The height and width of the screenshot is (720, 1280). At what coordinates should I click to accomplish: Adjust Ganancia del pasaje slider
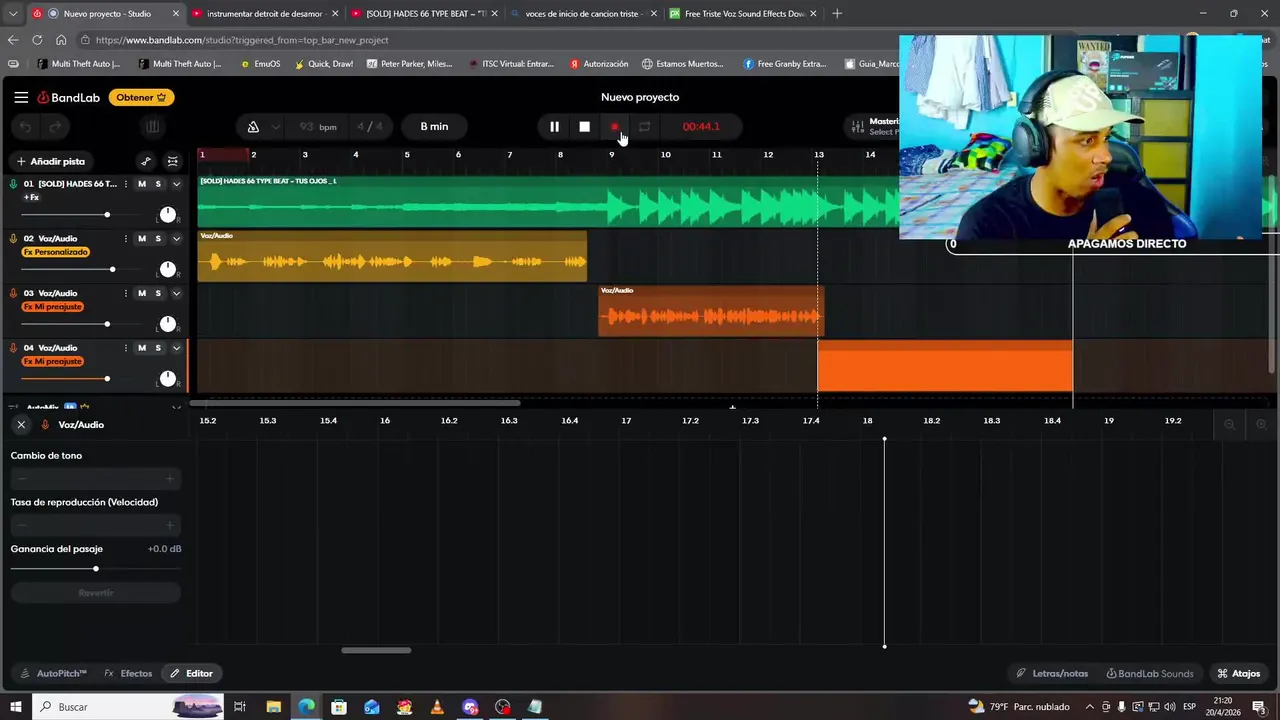[x=95, y=569]
